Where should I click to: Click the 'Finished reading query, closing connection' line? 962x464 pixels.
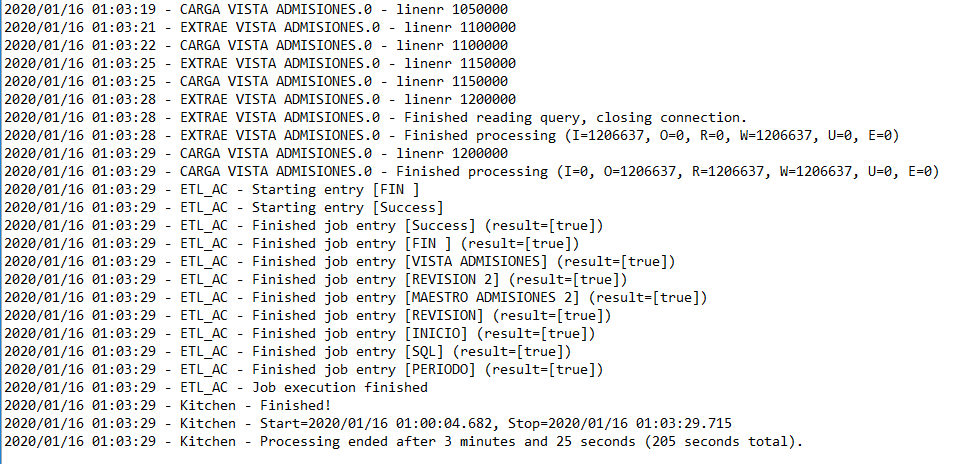pos(375,118)
